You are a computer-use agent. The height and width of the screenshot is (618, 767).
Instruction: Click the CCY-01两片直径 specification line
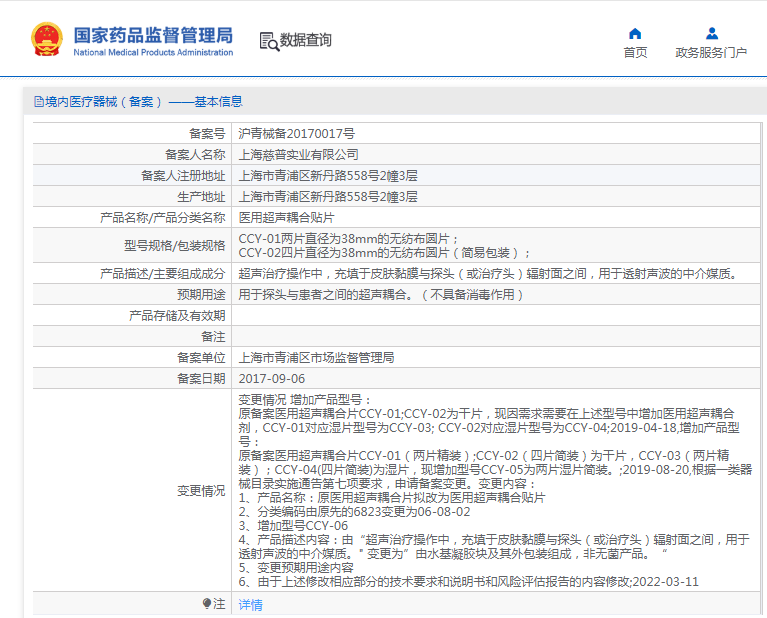pos(348,239)
